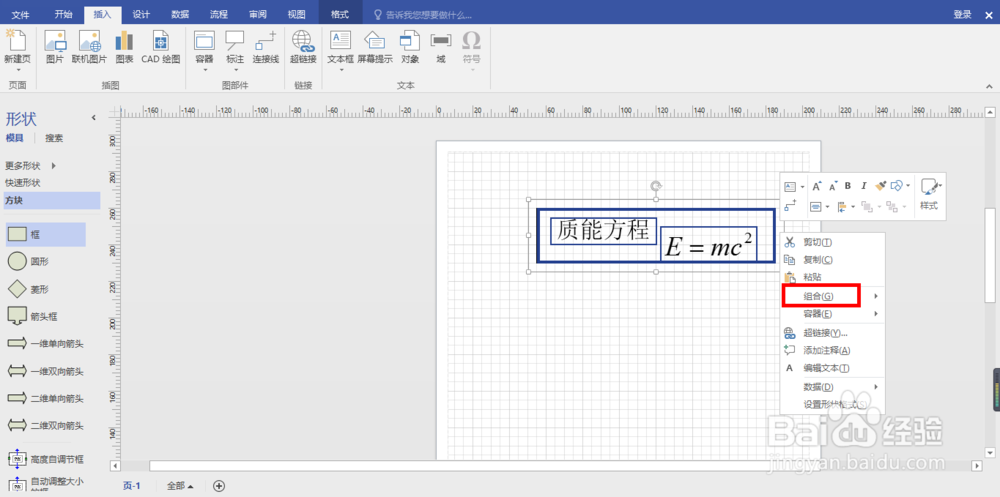Switch to the 开始 ribbon tab
The image size is (1000, 497).
click(x=63, y=14)
